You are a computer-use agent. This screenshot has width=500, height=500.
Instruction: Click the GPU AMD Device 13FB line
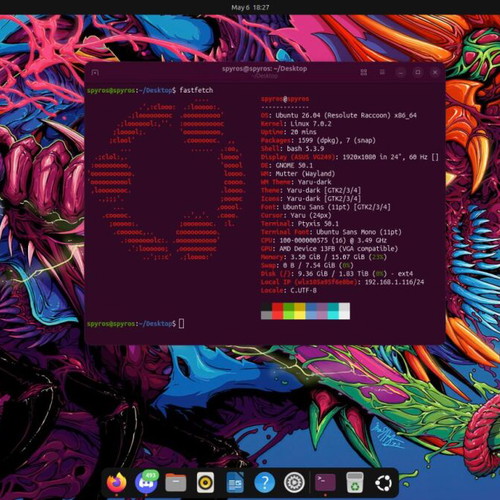click(329, 249)
